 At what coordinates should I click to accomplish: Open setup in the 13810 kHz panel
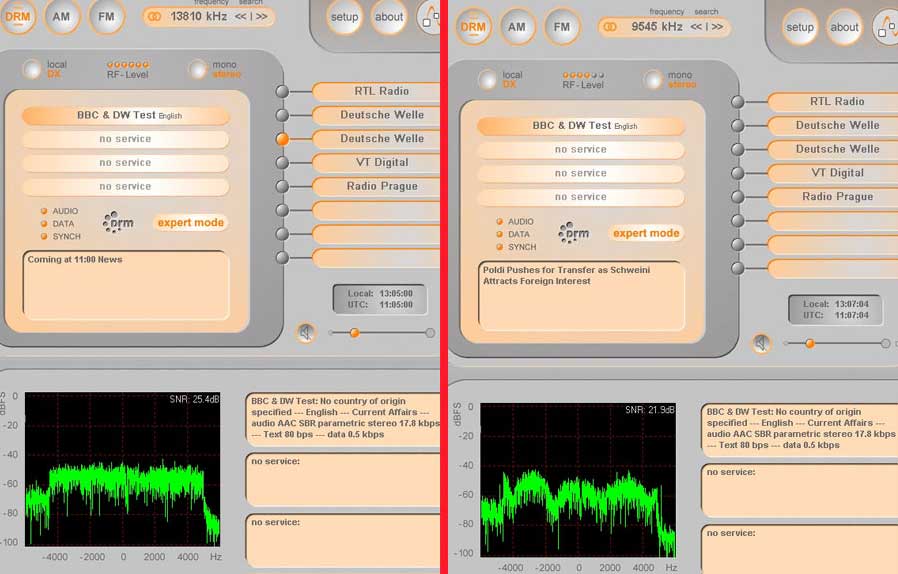344,17
